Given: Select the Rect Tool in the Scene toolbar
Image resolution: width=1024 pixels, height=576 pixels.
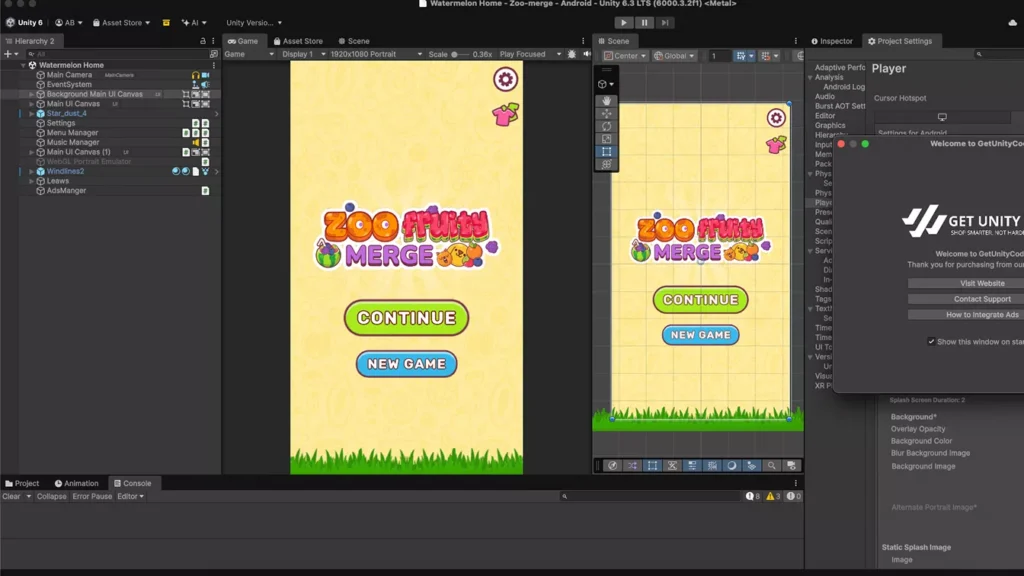Looking at the screenshot, I should (x=605, y=150).
